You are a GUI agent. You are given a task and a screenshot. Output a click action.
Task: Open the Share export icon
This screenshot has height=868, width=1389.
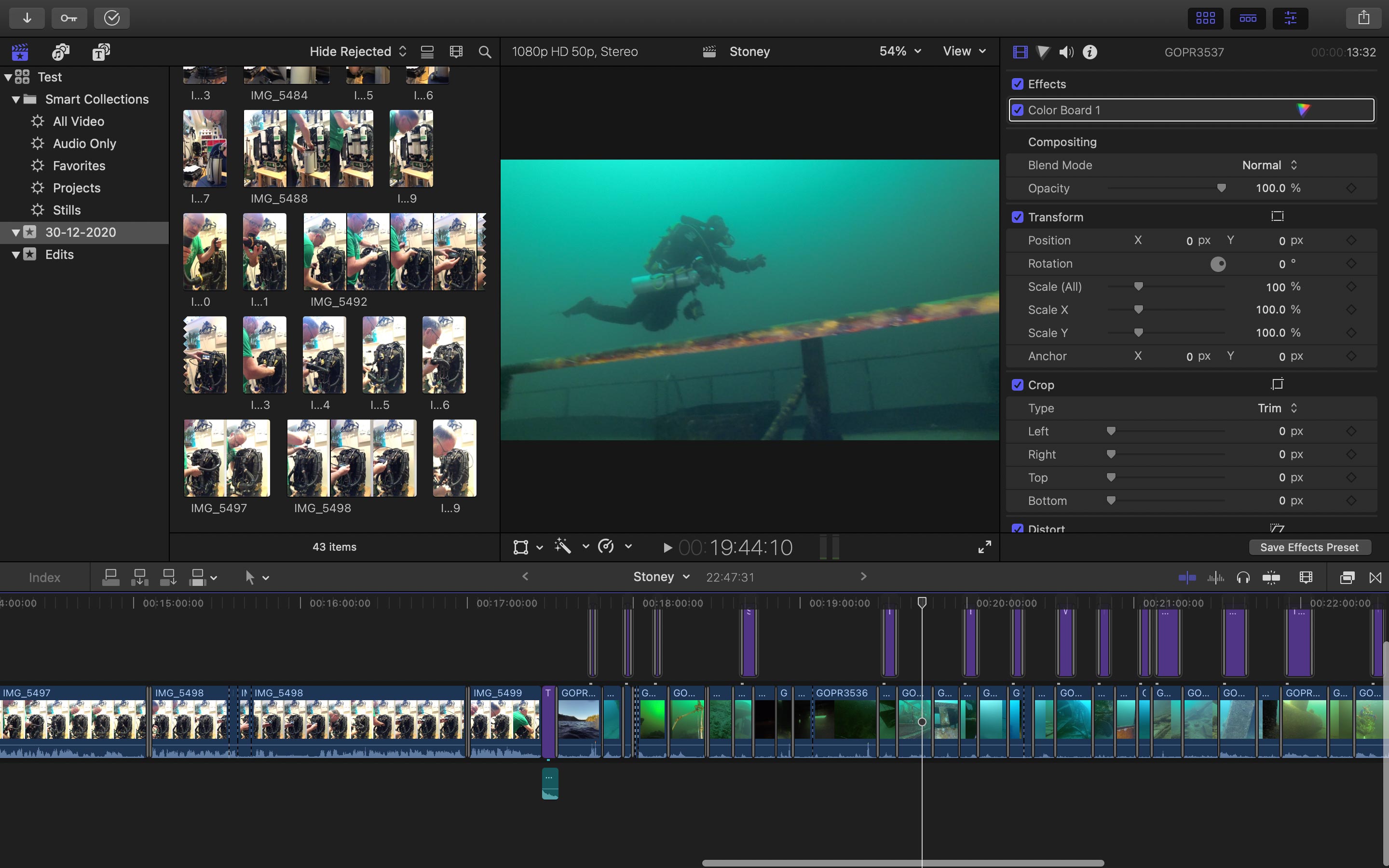tap(1364, 18)
